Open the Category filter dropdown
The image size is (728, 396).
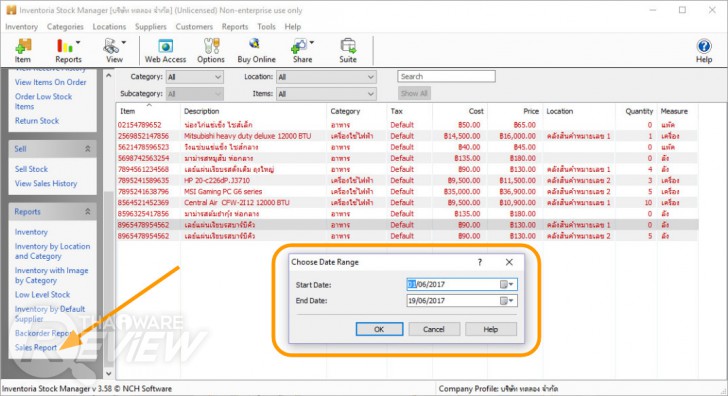coord(195,77)
